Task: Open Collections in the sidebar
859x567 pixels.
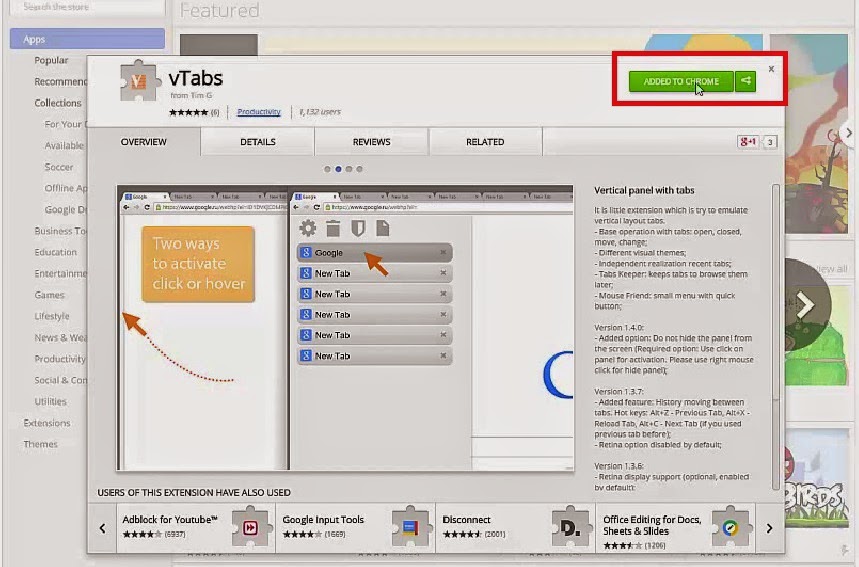Action: pos(58,103)
